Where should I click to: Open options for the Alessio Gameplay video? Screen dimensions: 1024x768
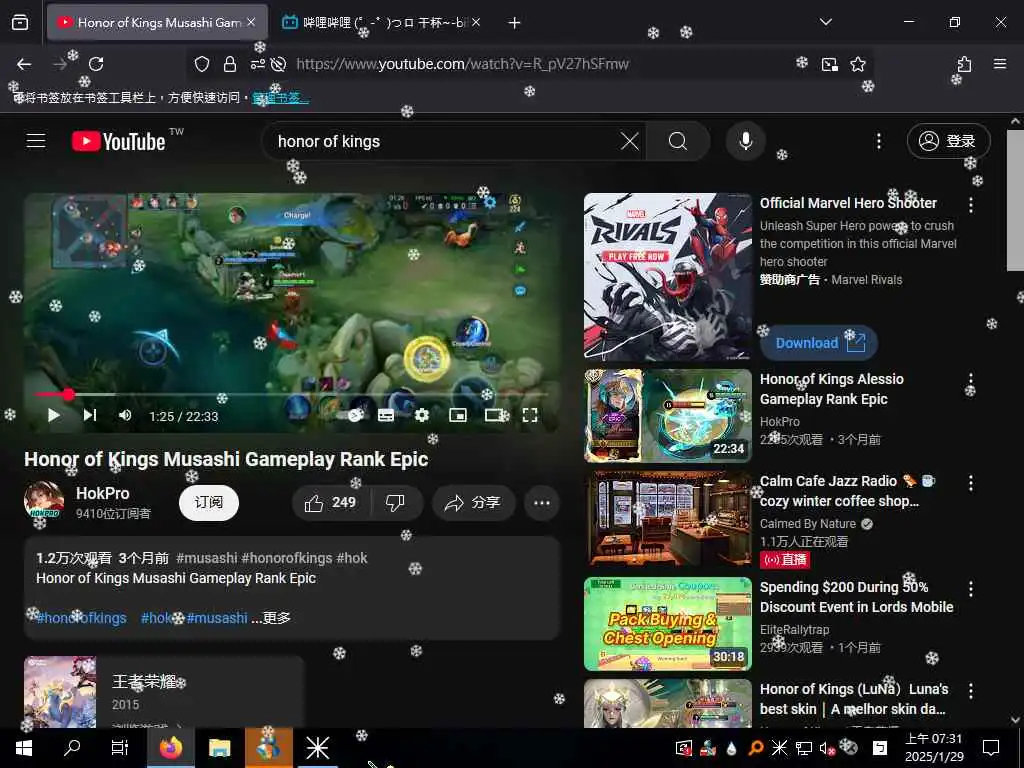point(970,381)
